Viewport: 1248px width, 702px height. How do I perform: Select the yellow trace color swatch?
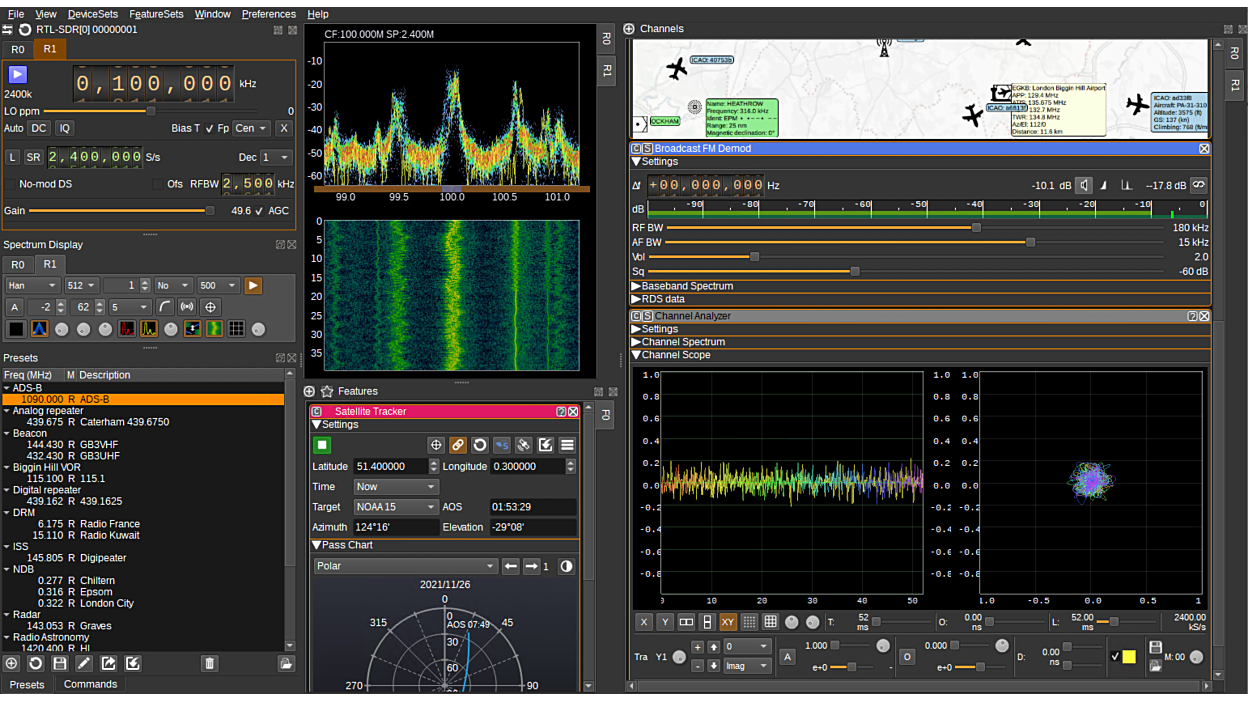click(x=1129, y=657)
